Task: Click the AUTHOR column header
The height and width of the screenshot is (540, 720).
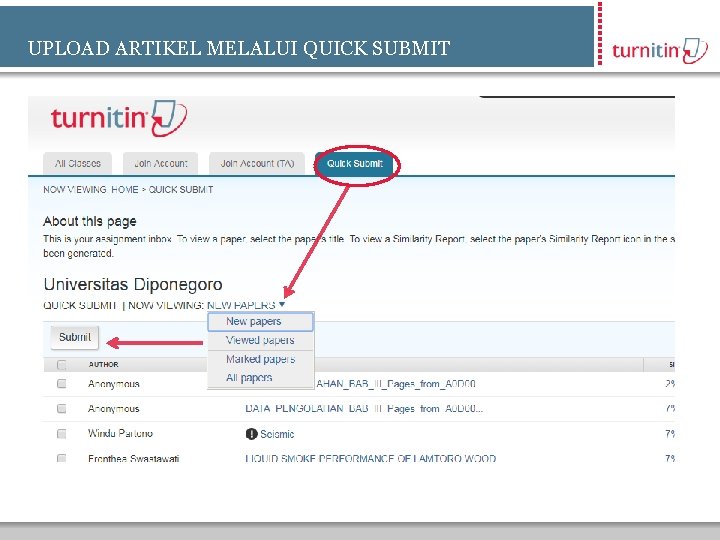Action: click(103, 365)
